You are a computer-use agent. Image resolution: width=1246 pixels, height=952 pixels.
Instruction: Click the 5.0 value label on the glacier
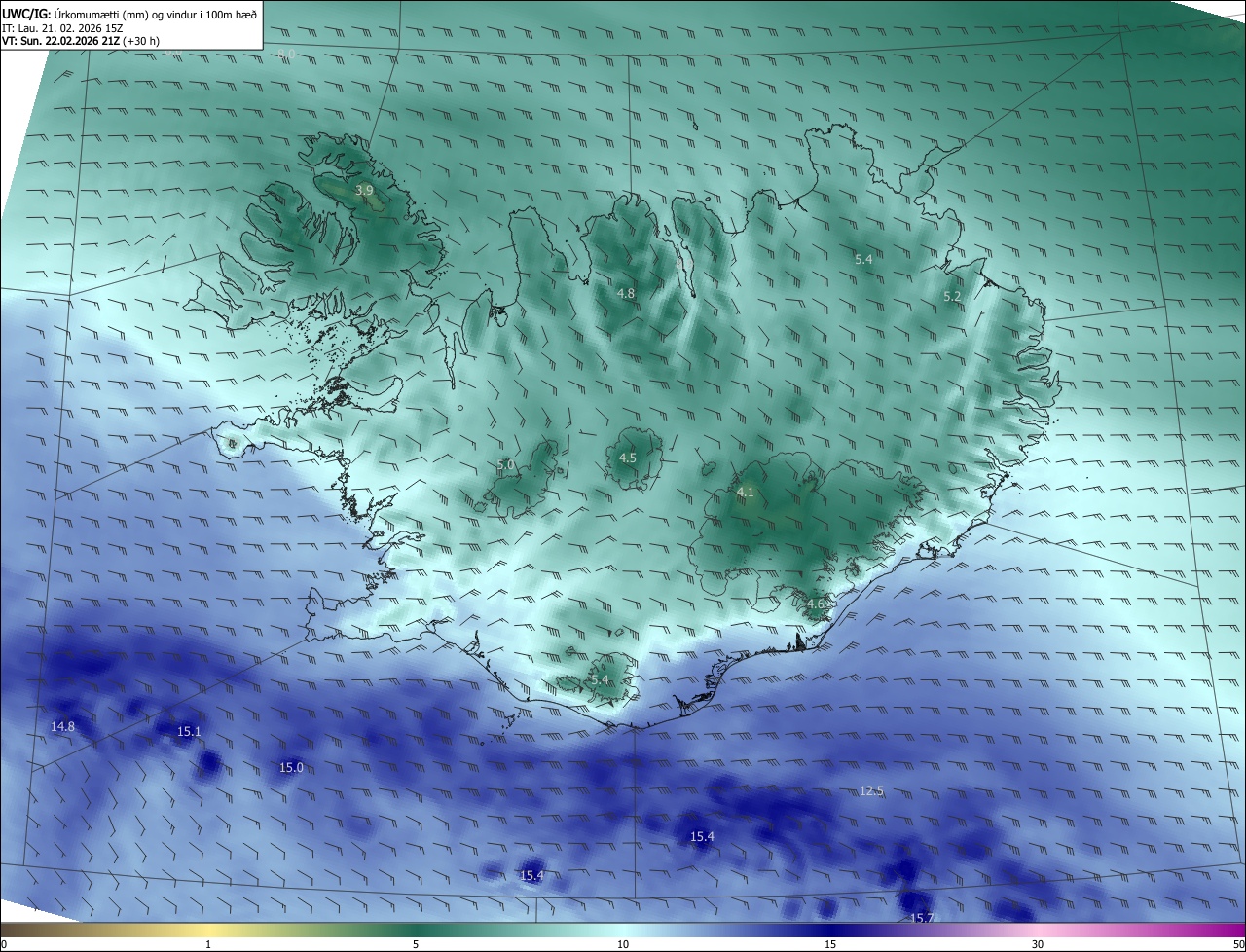pyautogui.click(x=505, y=465)
